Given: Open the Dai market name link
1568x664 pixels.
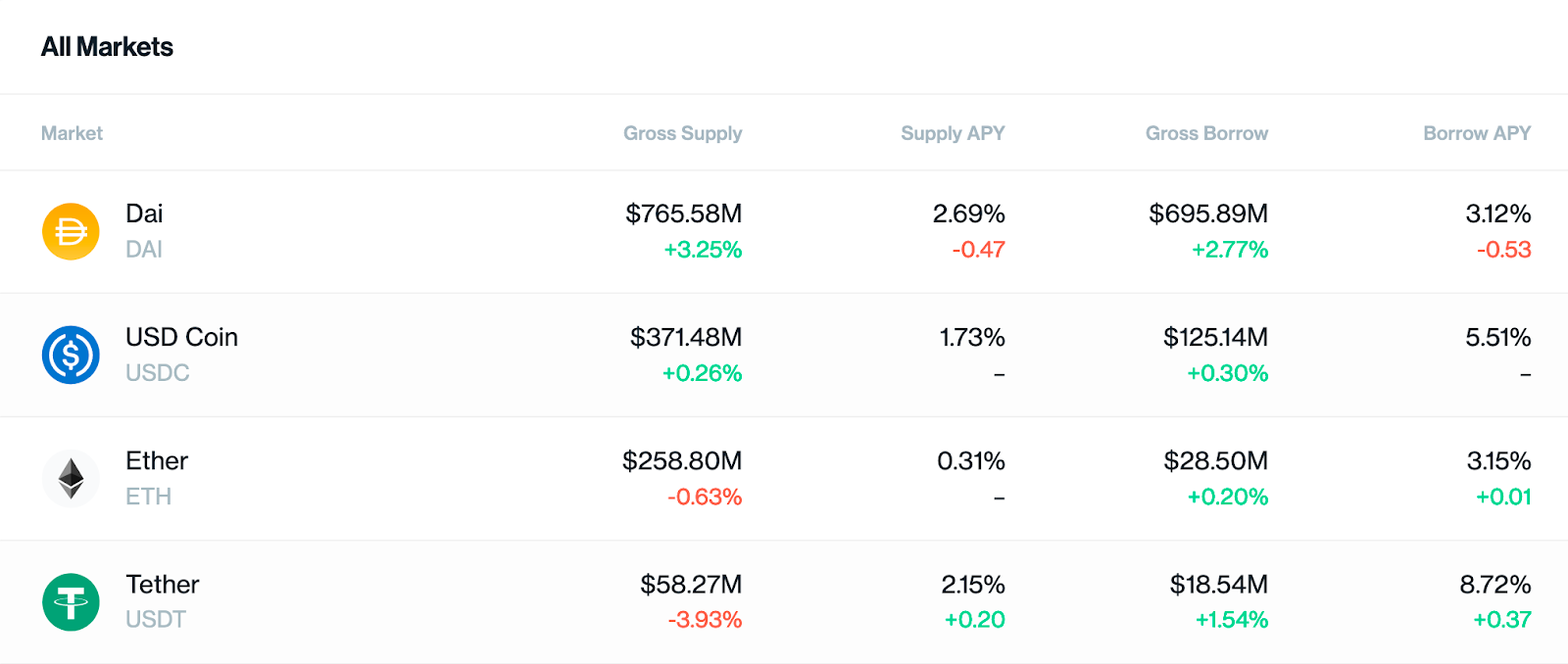Looking at the screenshot, I should (144, 213).
